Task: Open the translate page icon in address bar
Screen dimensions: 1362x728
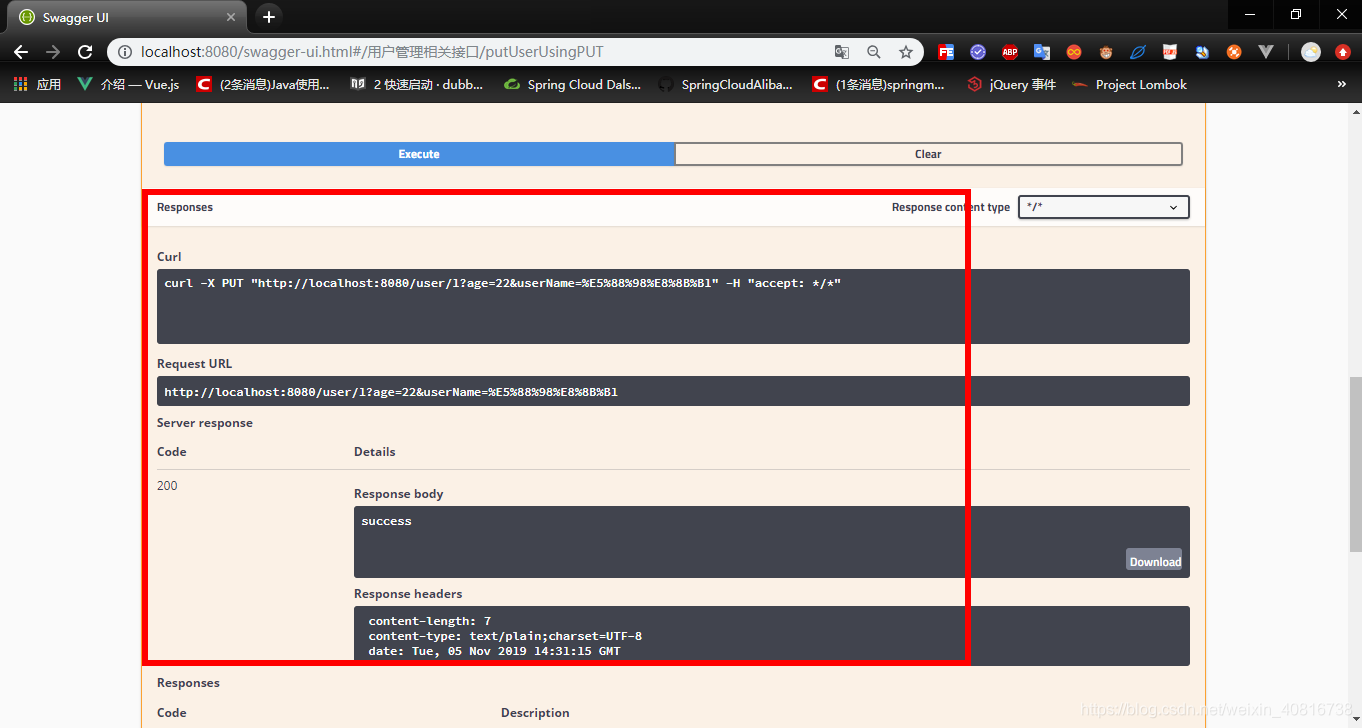Action: coord(842,52)
